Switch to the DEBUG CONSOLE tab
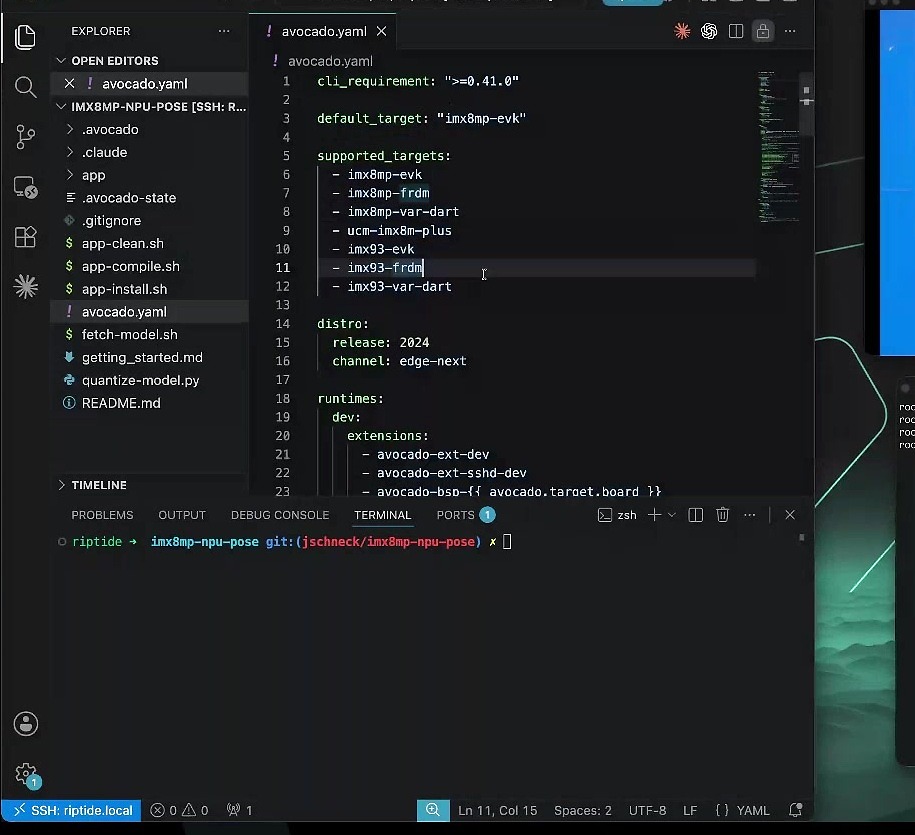This screenshot has height=835, width=915. [x=280, y=515]
